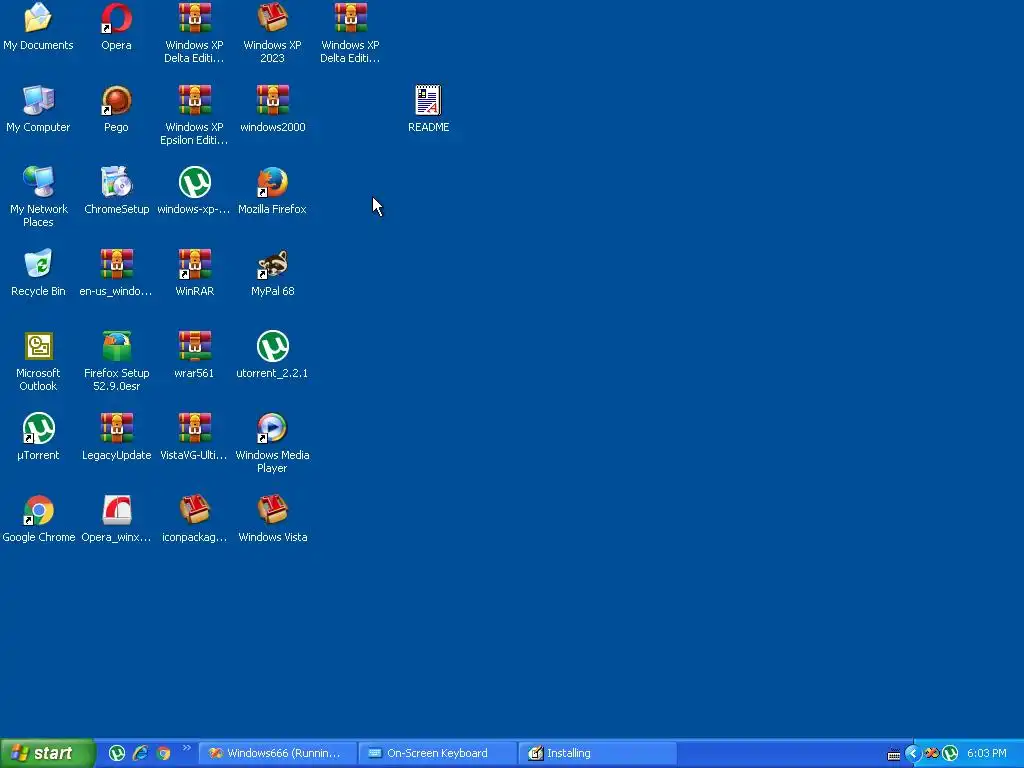Show hidden system tray icons
Viewport: 1024px width, 768px height.
[913, 754]
